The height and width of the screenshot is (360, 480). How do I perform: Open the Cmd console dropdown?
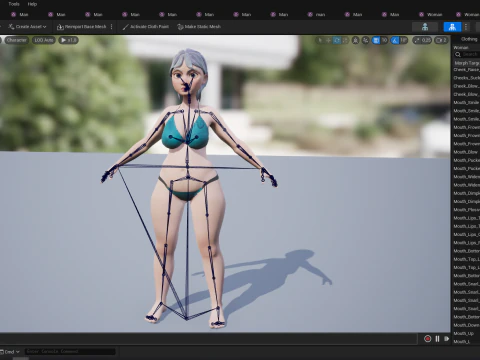pos(10,351)
